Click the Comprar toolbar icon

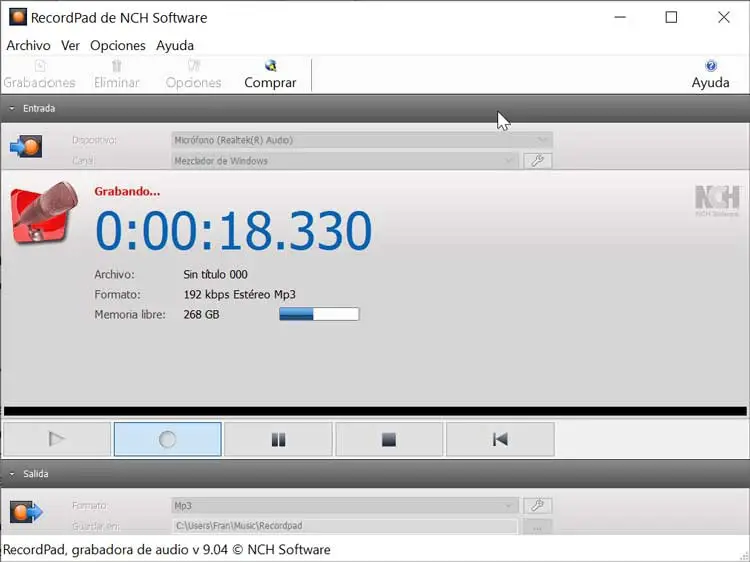pyautogui.click(x=270, y=66)
